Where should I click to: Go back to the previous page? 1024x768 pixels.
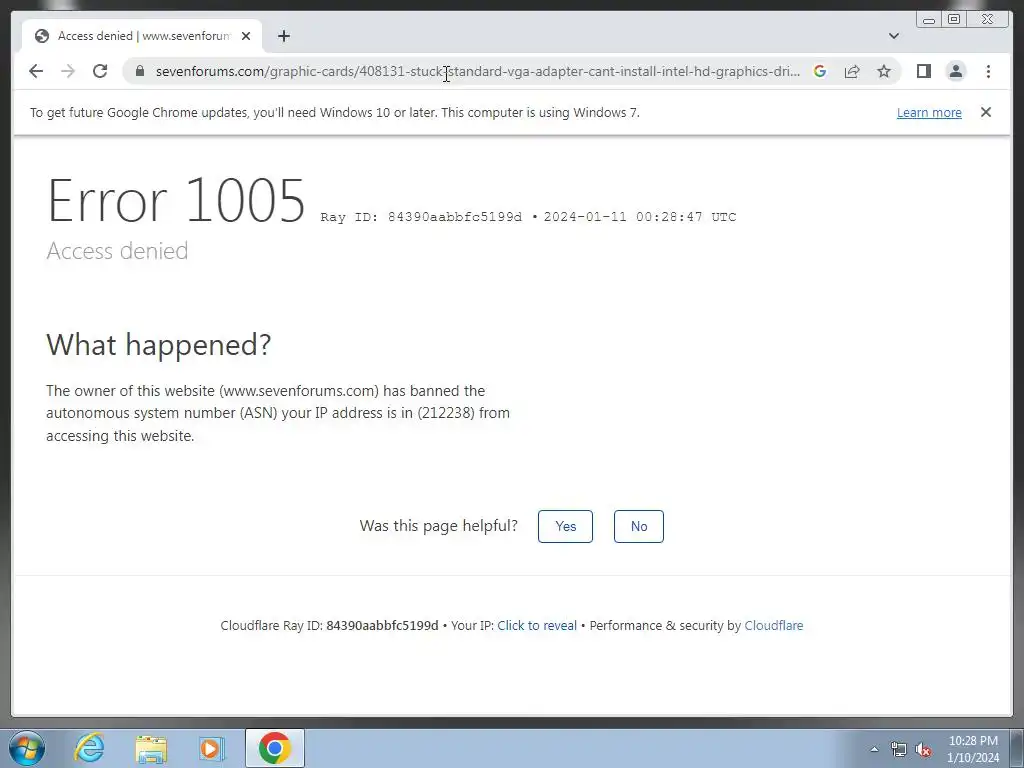pos(36,71)
